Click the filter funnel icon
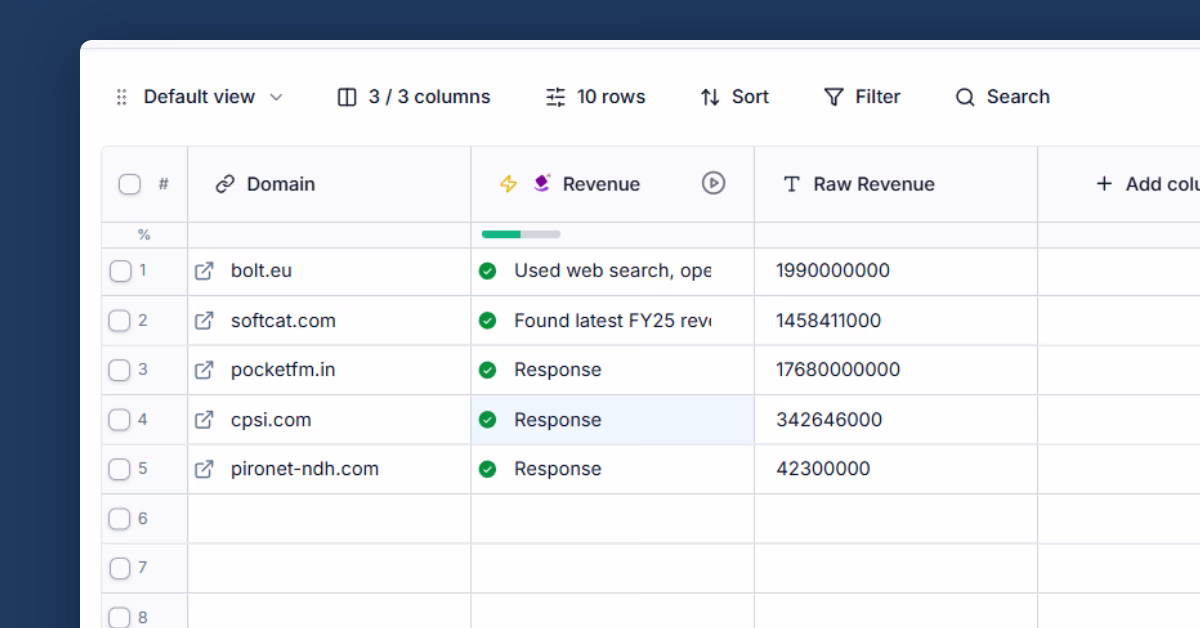1200x628 pixels. 833,97
